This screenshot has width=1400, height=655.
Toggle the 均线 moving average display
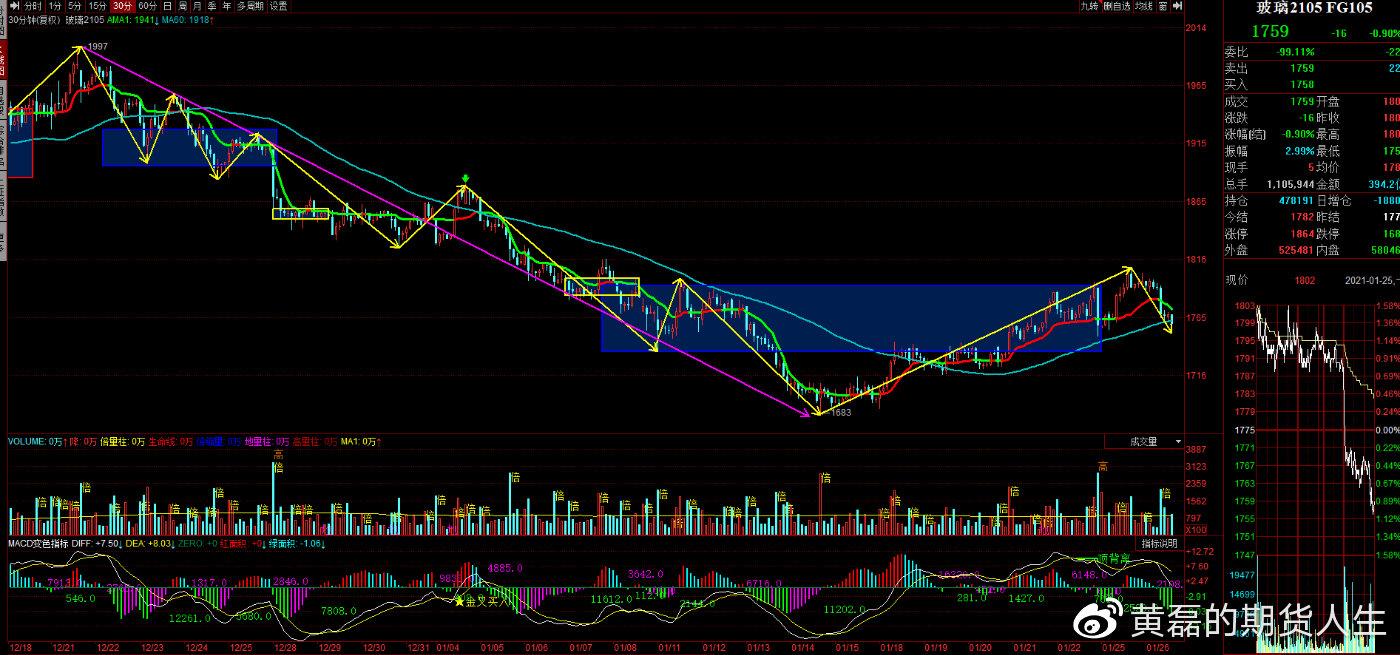click(x=1143, y=6)
